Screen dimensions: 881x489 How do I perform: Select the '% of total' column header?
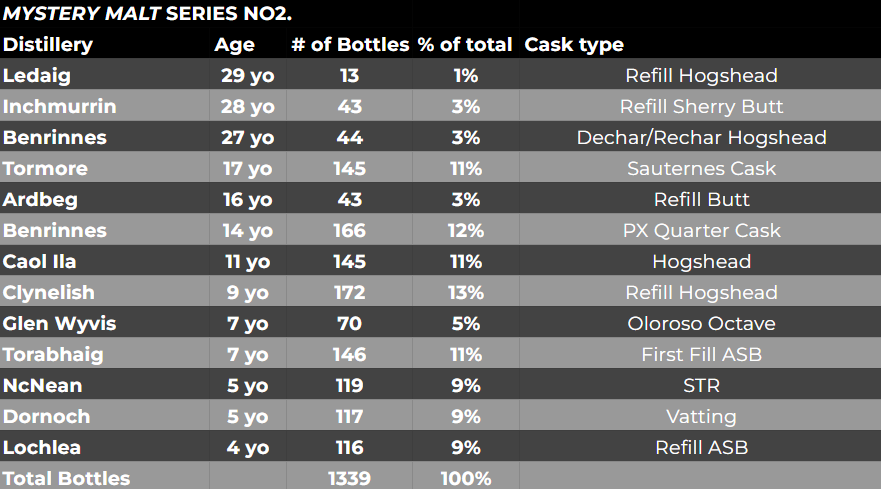click(x=465, y=45)
